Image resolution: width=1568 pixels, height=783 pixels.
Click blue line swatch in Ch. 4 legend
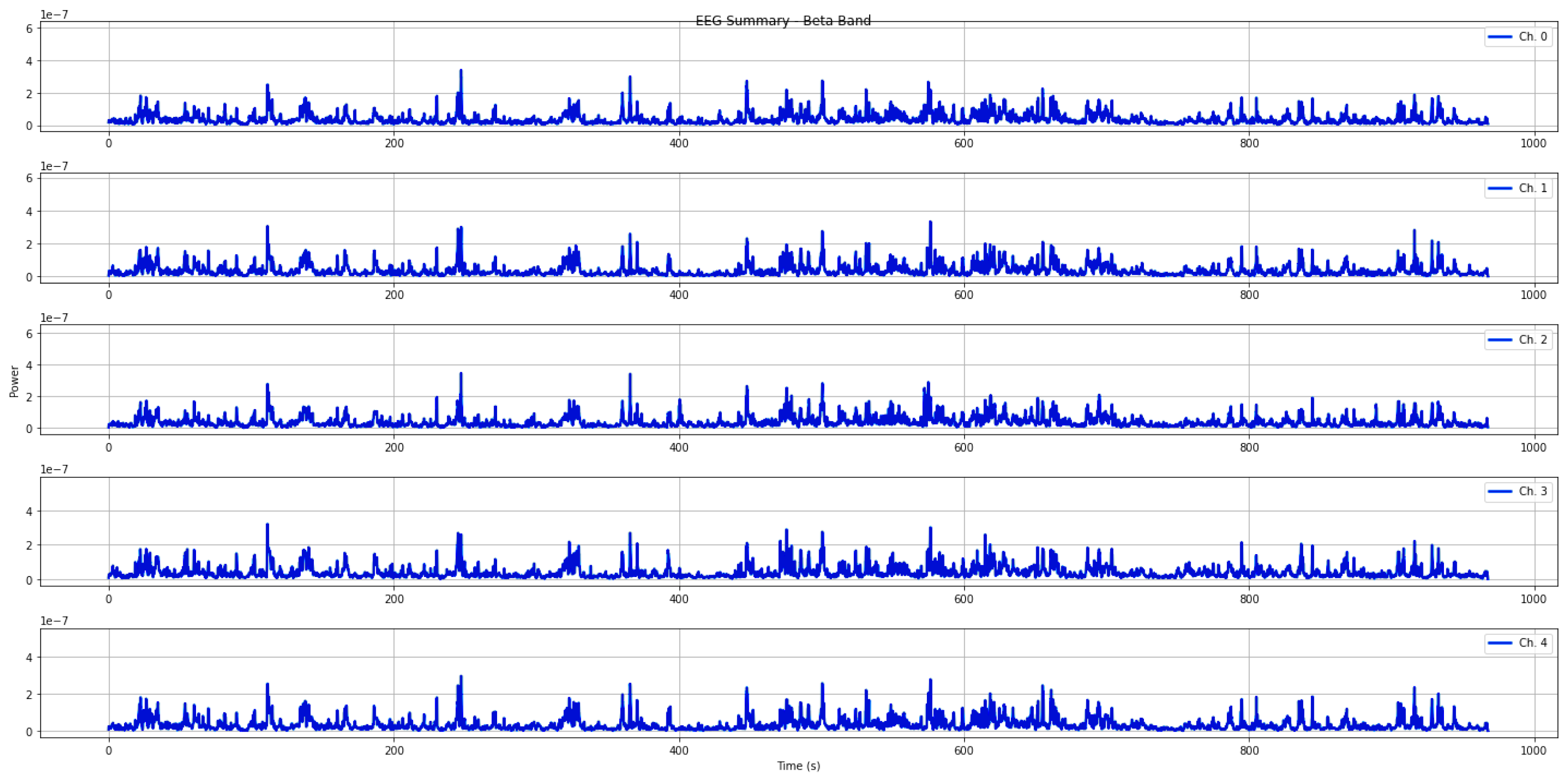(1500, 643)
